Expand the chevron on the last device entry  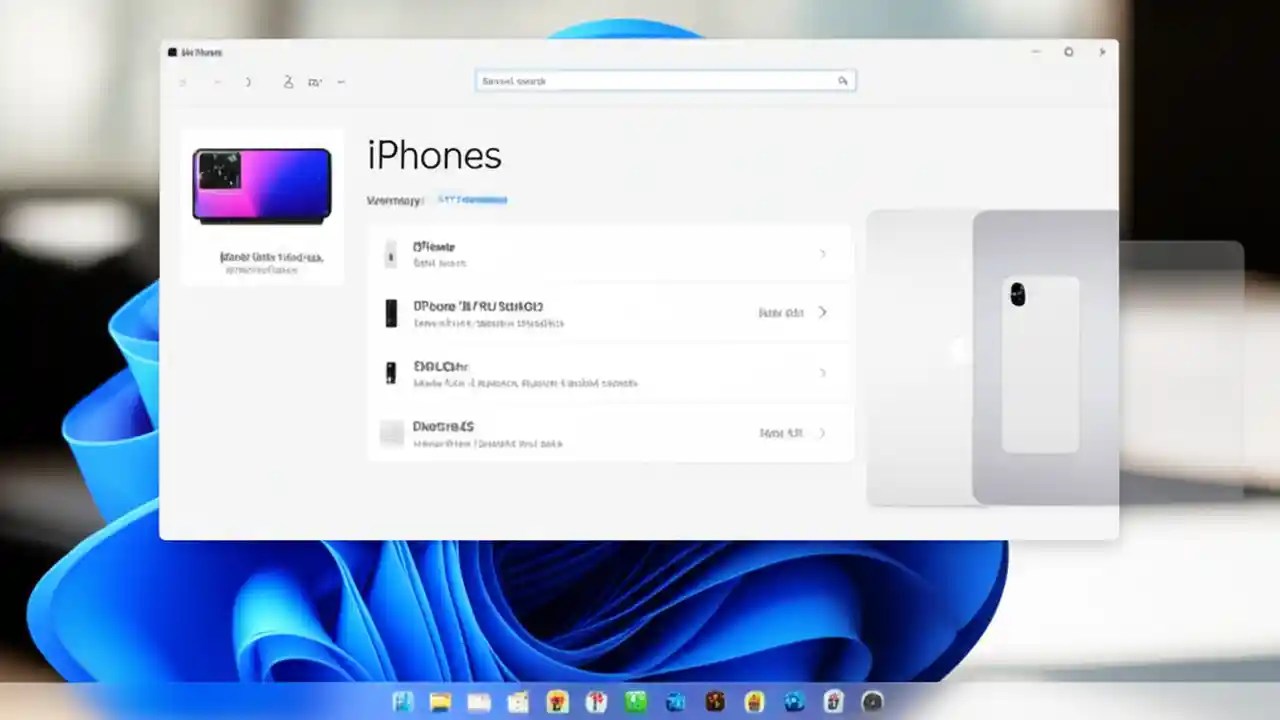[822, 433]
